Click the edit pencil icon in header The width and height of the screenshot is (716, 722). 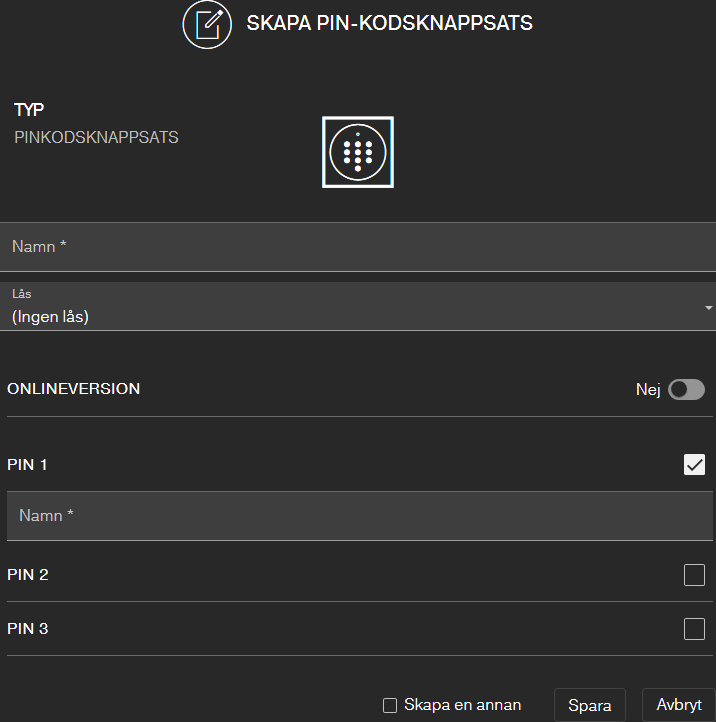pos(207,24)
